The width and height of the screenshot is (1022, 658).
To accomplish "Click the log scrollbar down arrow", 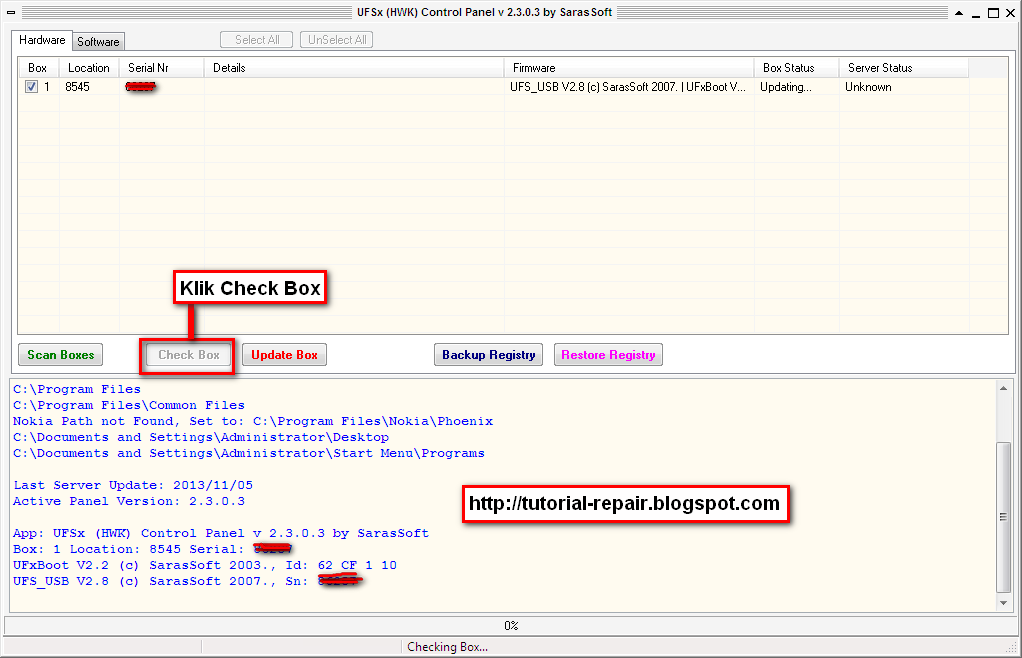I will (x=1004, y=603).
